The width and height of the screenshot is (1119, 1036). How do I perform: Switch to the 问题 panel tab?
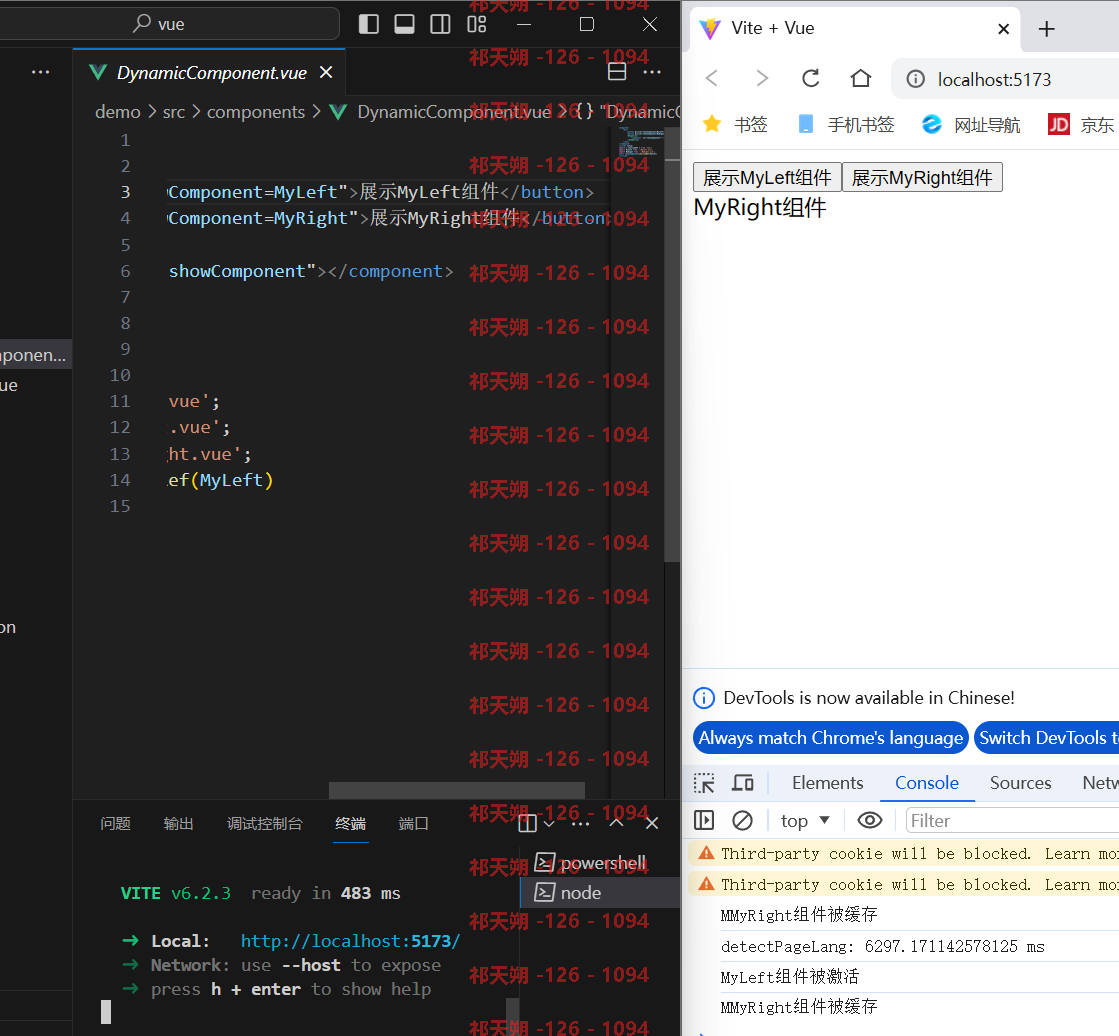tap(116, 823)
